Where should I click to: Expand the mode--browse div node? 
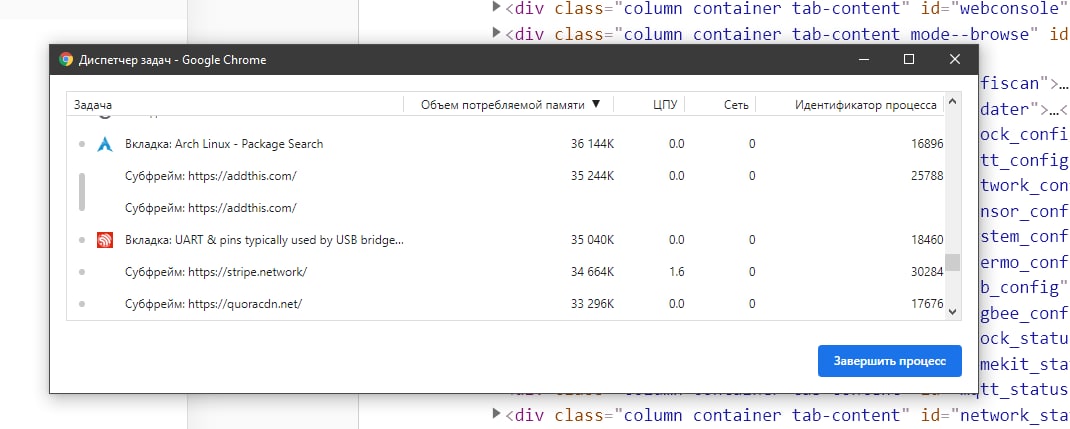point(497,33)
